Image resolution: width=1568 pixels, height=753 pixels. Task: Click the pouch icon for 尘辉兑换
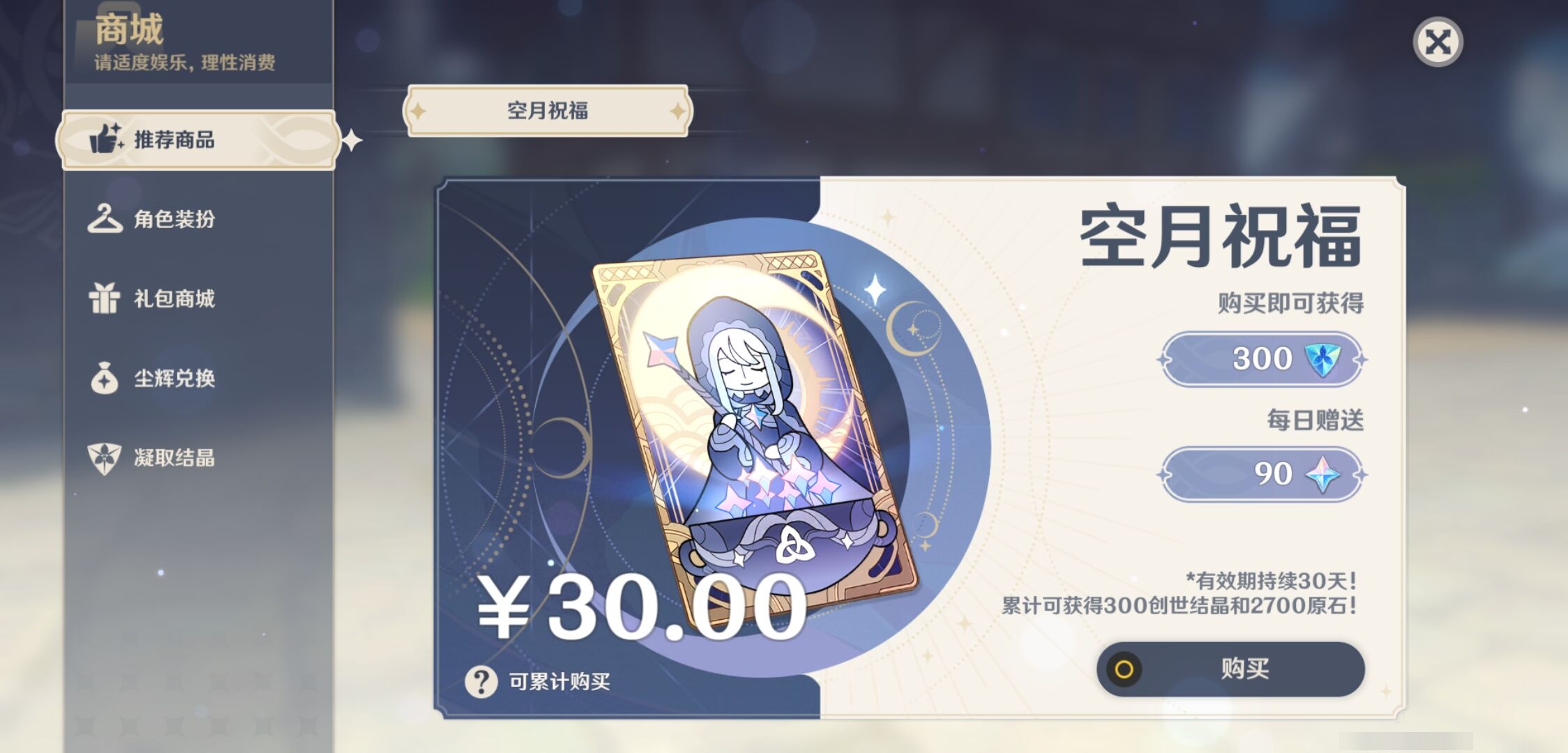click(105, 378)
